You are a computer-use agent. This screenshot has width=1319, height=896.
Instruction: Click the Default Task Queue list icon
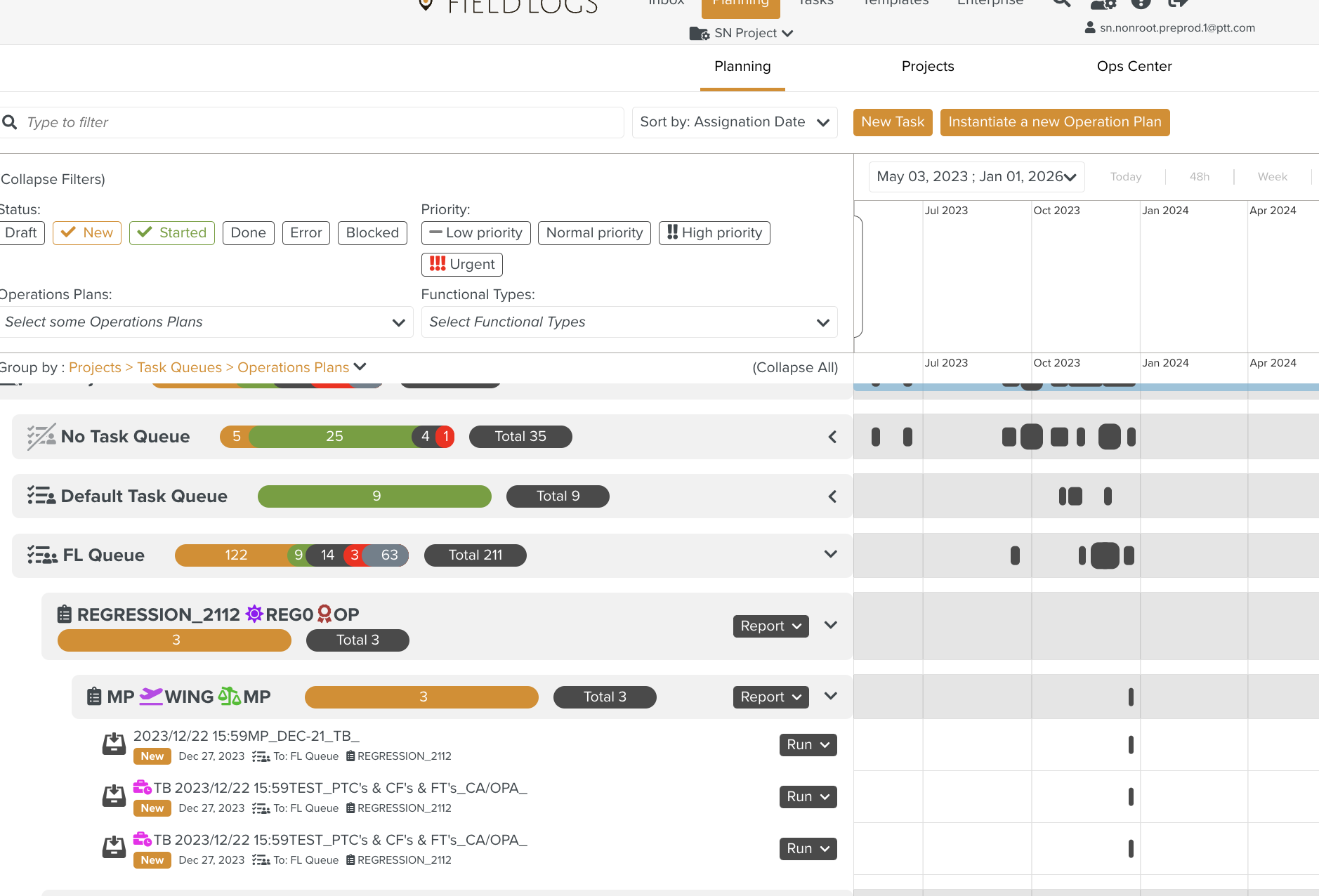pos(41,496)
